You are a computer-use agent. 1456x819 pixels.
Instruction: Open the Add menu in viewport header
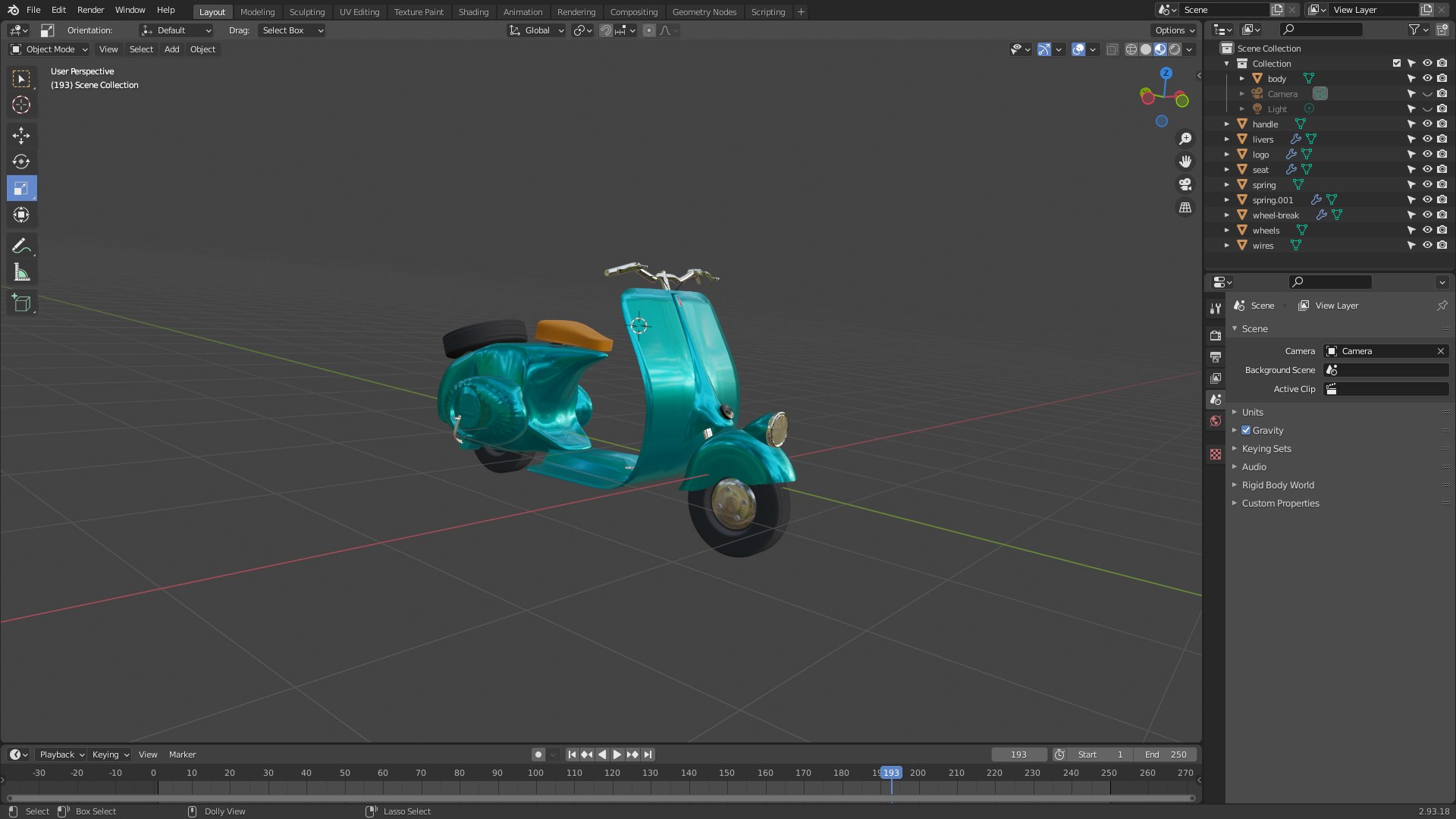172,49
